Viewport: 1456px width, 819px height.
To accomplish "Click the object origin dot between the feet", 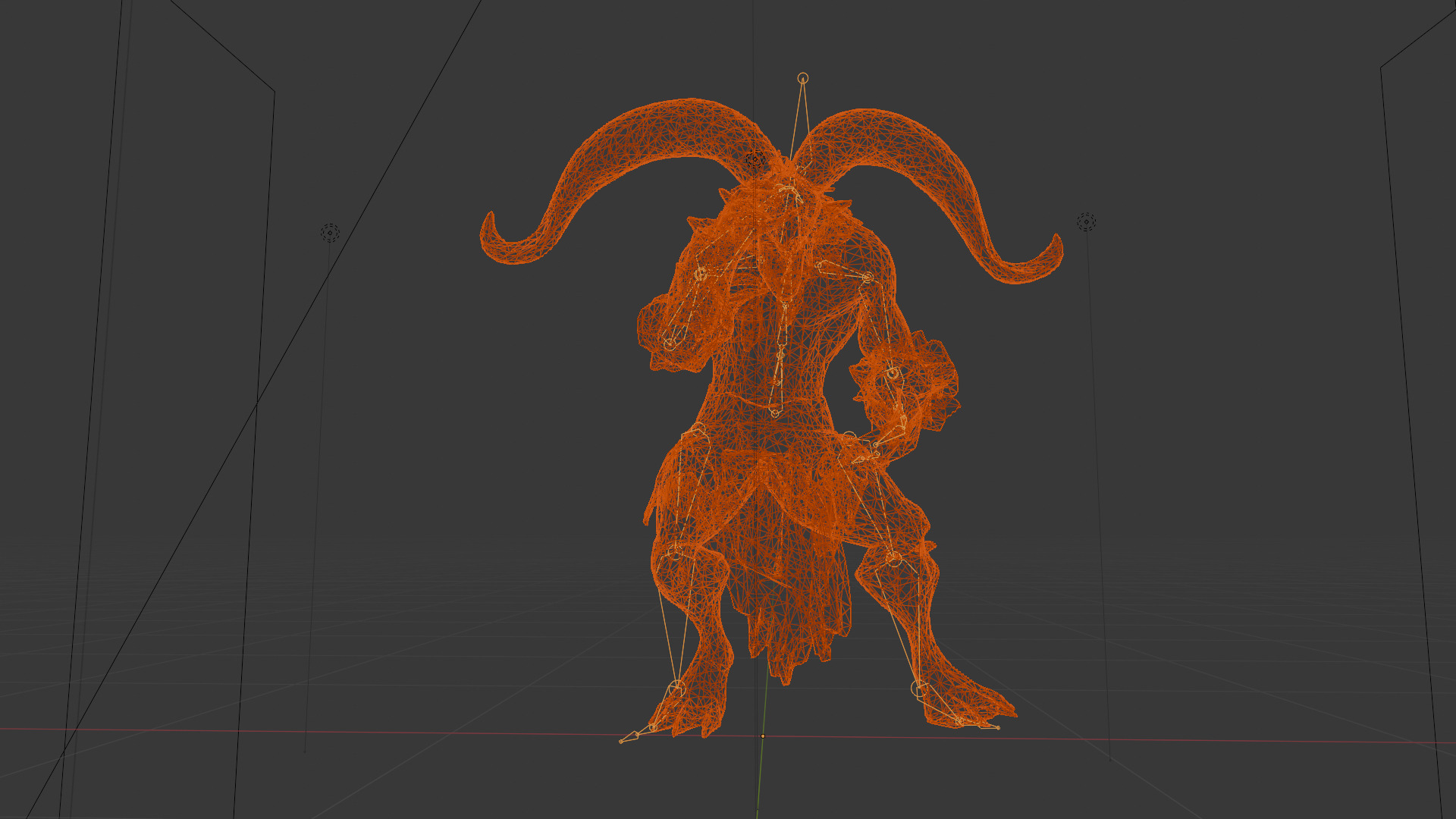I will click(x=763, y=736).
